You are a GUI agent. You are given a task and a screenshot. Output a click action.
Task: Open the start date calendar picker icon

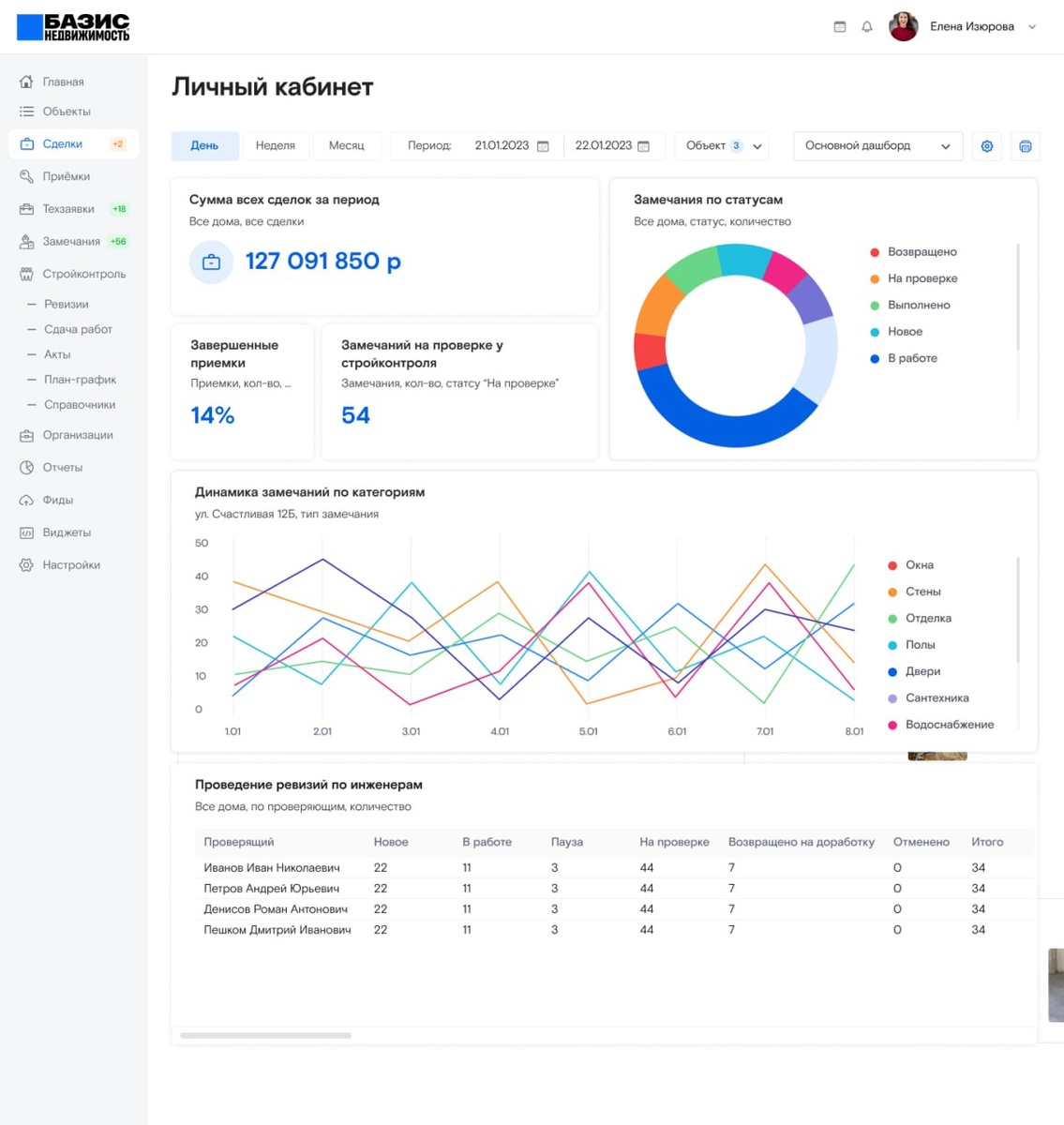543,146
